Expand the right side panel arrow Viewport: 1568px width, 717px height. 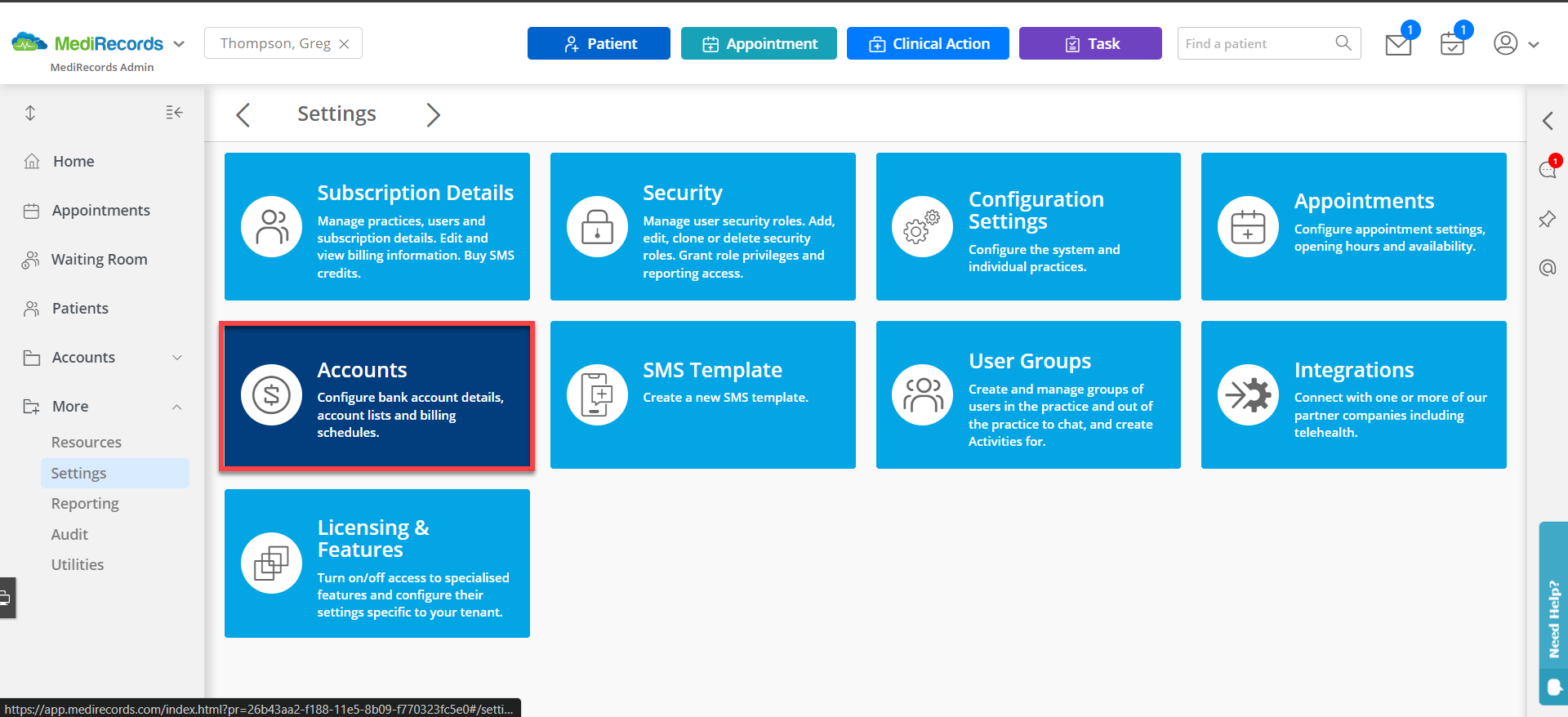pos(1548,121)
